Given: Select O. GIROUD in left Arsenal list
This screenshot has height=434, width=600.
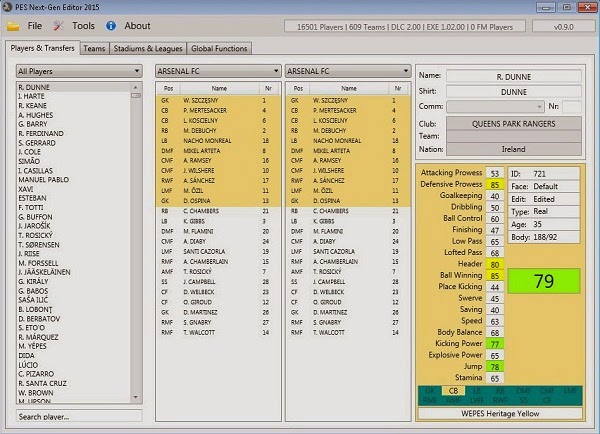Looking at the screenshot, I should click(218, 302).
